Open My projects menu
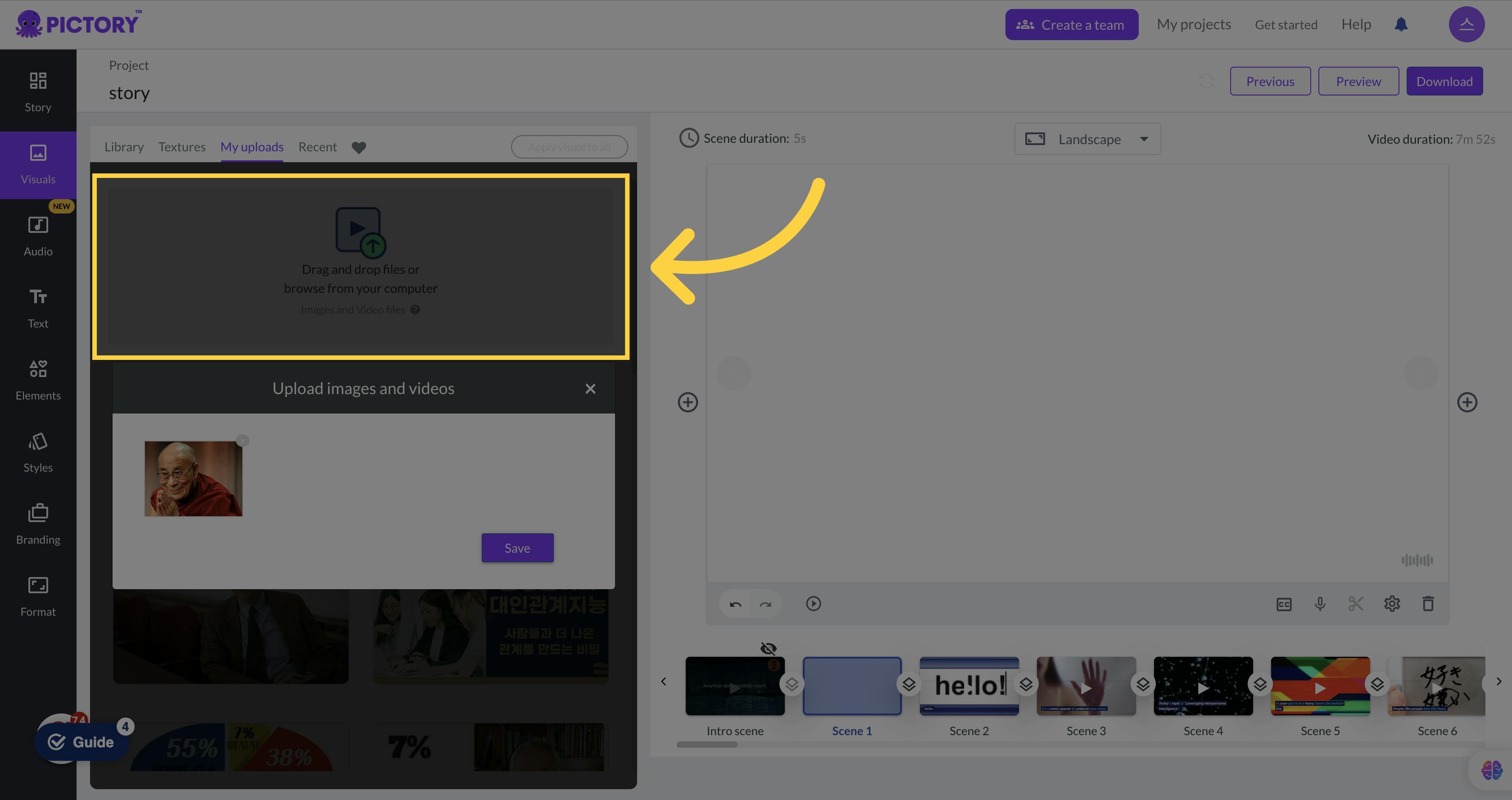The width and height of the screenshot is (1512, 800). (x=1194, y=24)
